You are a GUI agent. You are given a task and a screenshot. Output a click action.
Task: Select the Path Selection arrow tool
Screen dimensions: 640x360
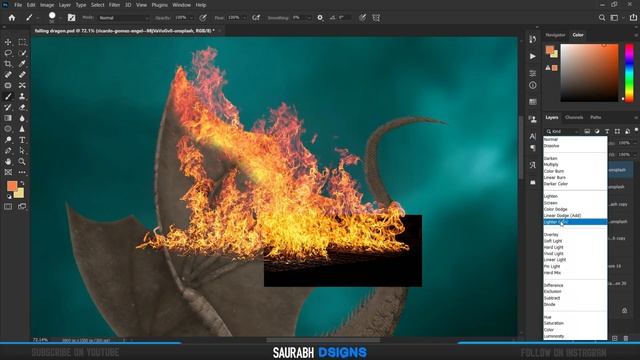(22, 151)
